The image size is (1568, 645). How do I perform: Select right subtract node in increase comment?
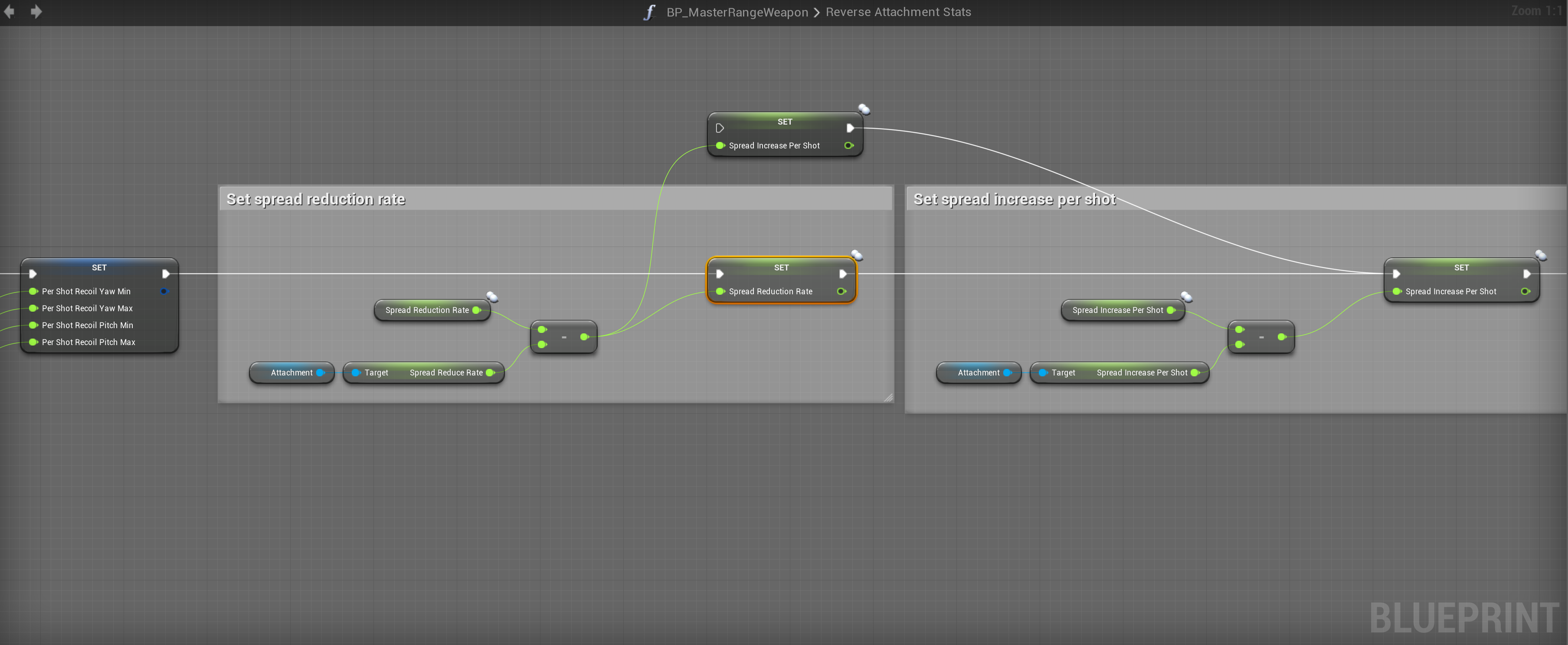(1260, 337)
